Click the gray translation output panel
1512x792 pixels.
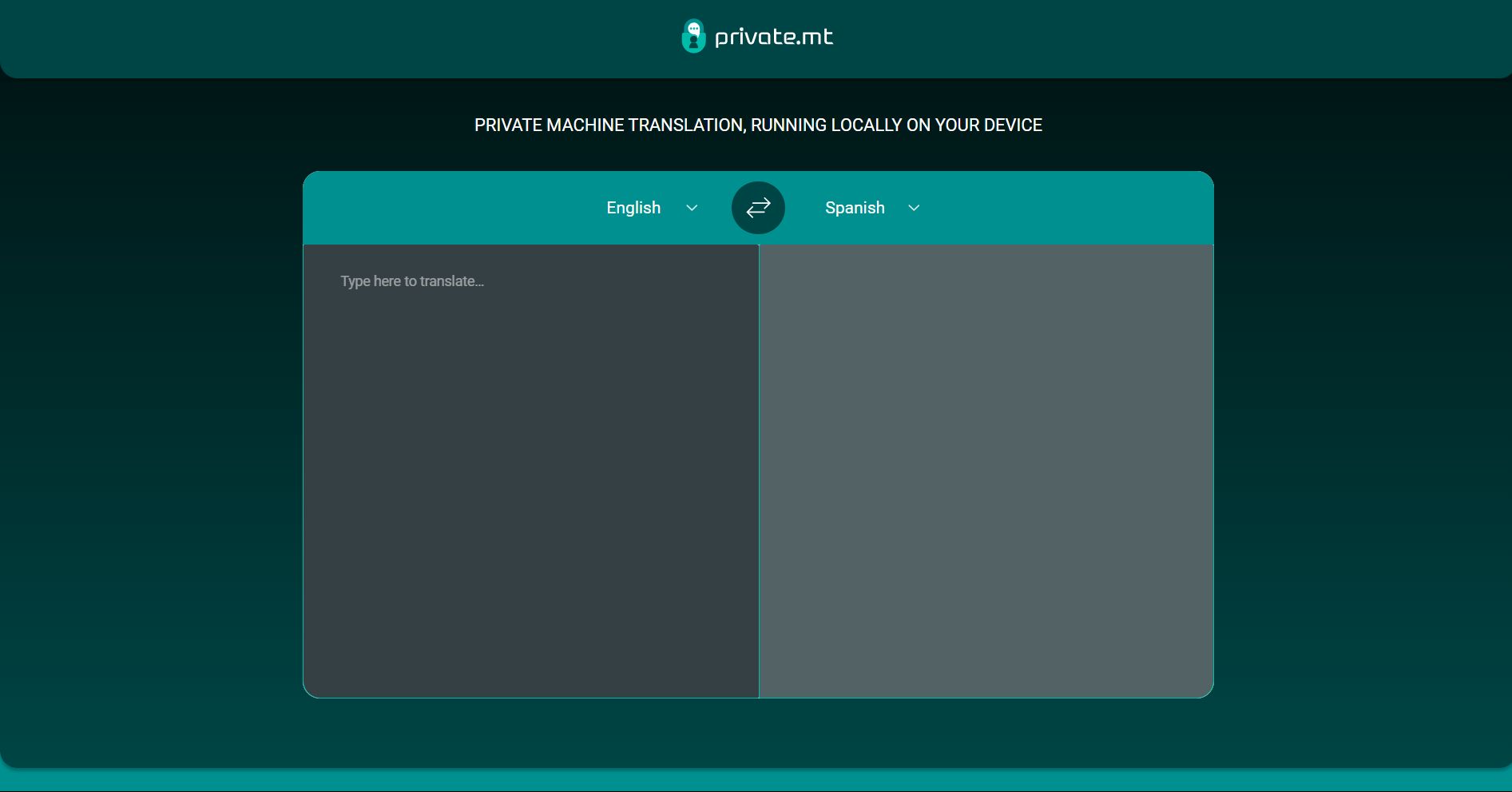[x=986, y=472]
